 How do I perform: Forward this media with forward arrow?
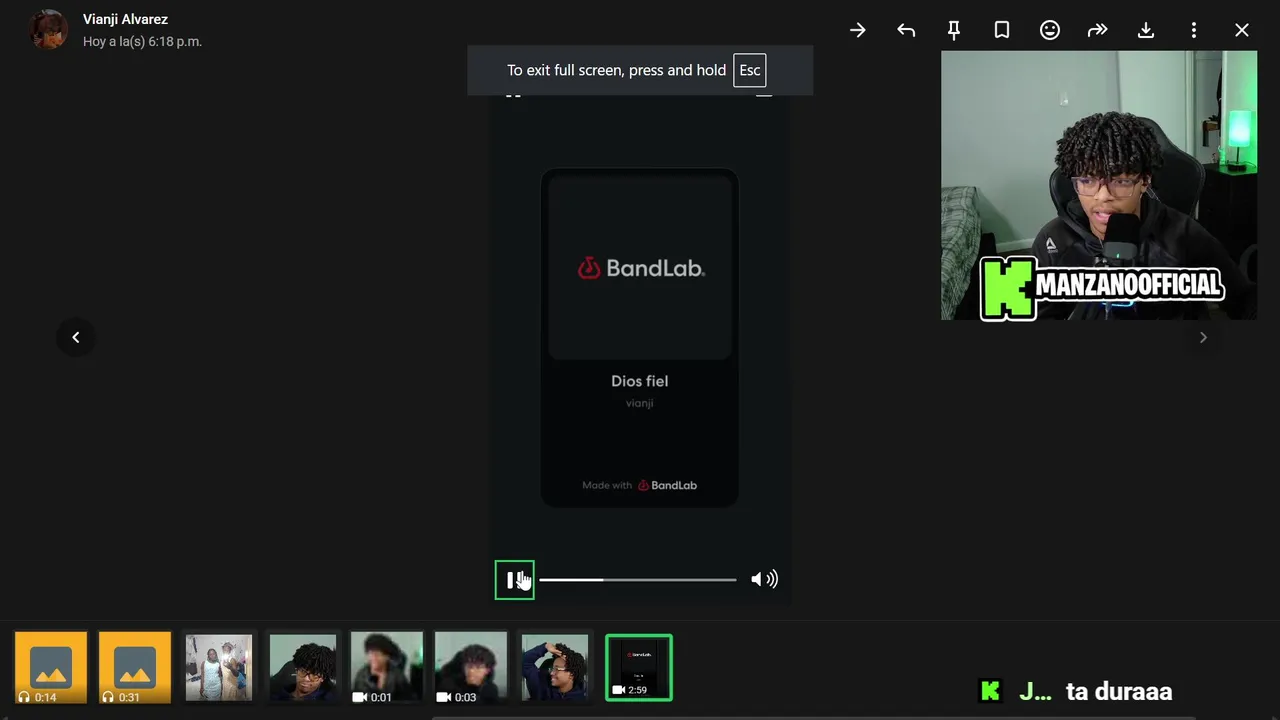(x=1098, y=30)
